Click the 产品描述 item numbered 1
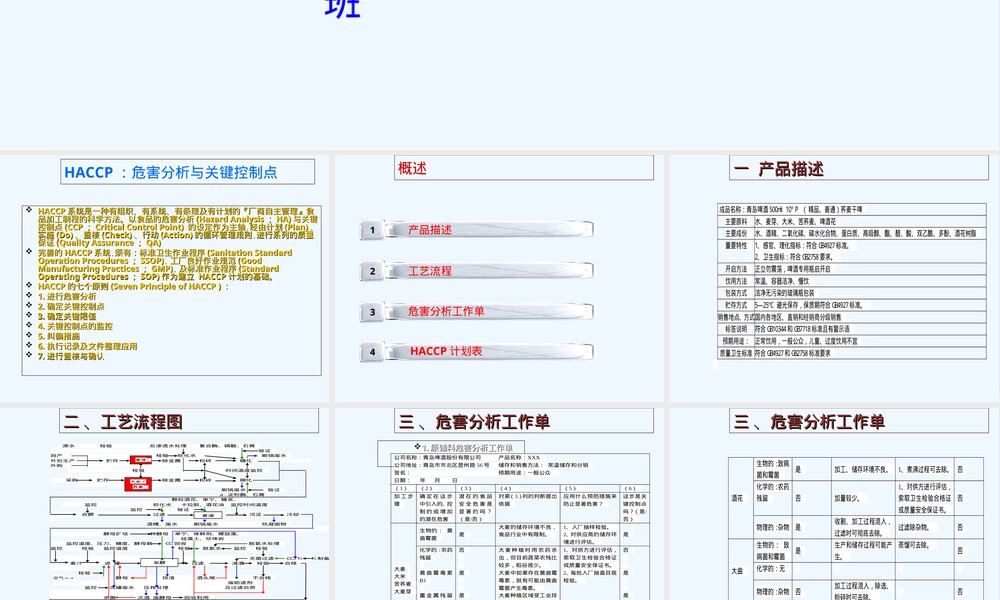The width and height of the screenshot is (1000, 600). [x=476, y=230]
